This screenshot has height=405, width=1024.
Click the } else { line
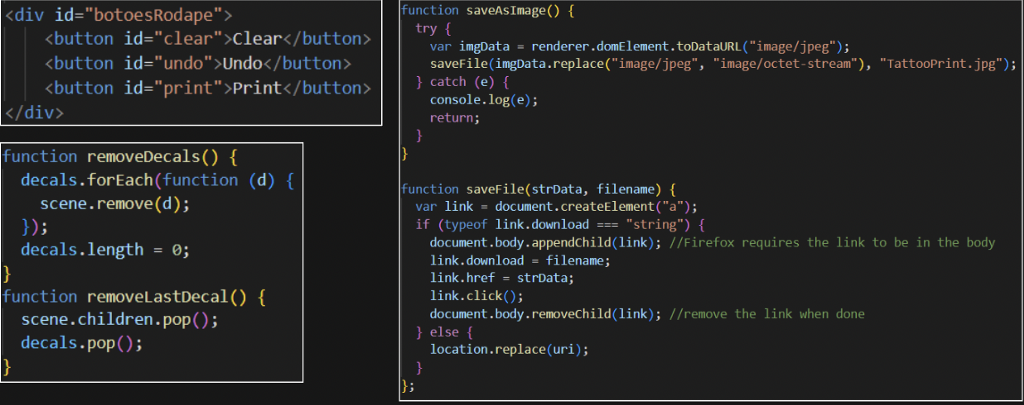pos(443,331)
